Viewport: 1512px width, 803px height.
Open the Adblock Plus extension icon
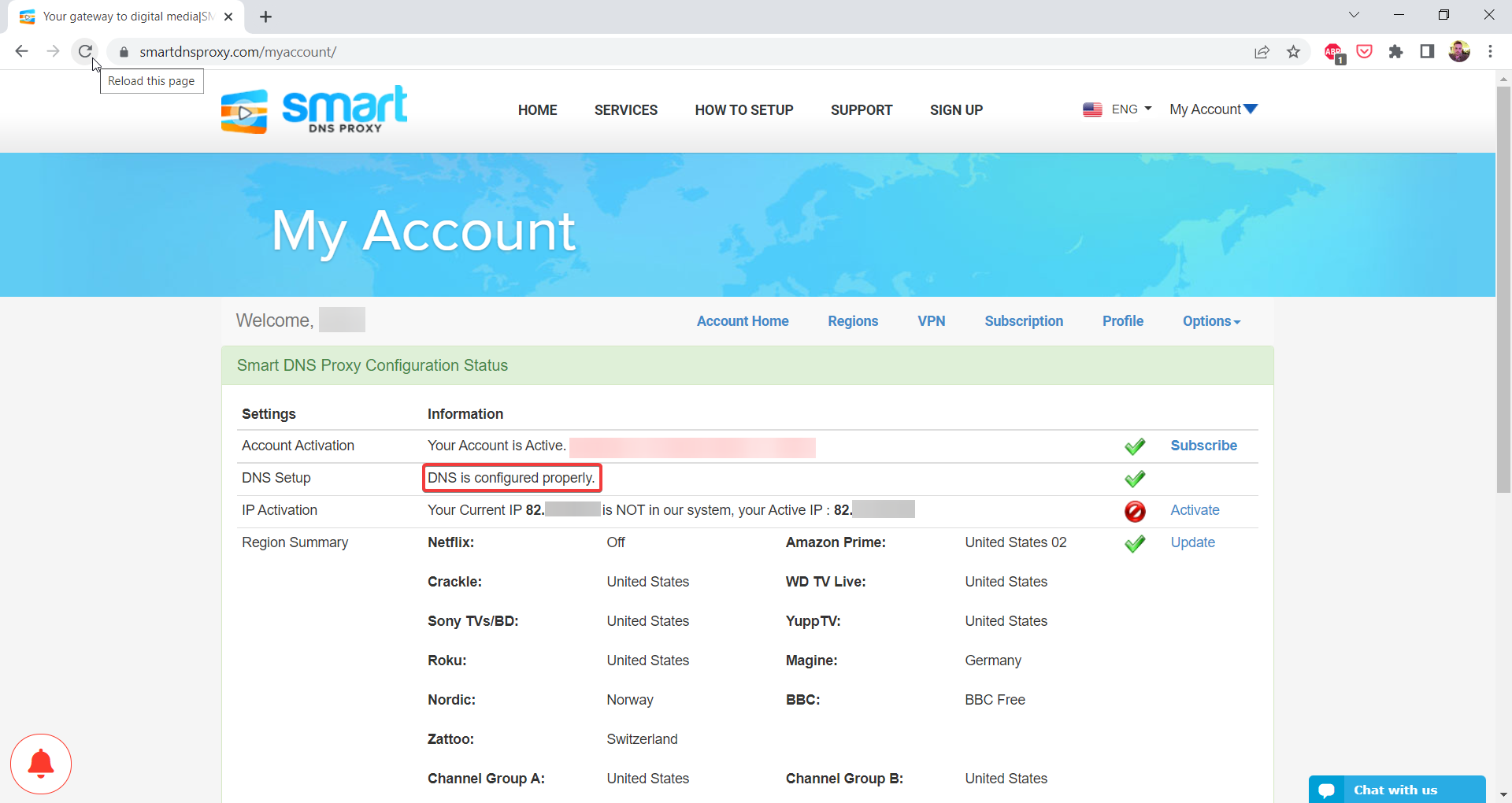pyautogui.click(x=1333, y=52)
